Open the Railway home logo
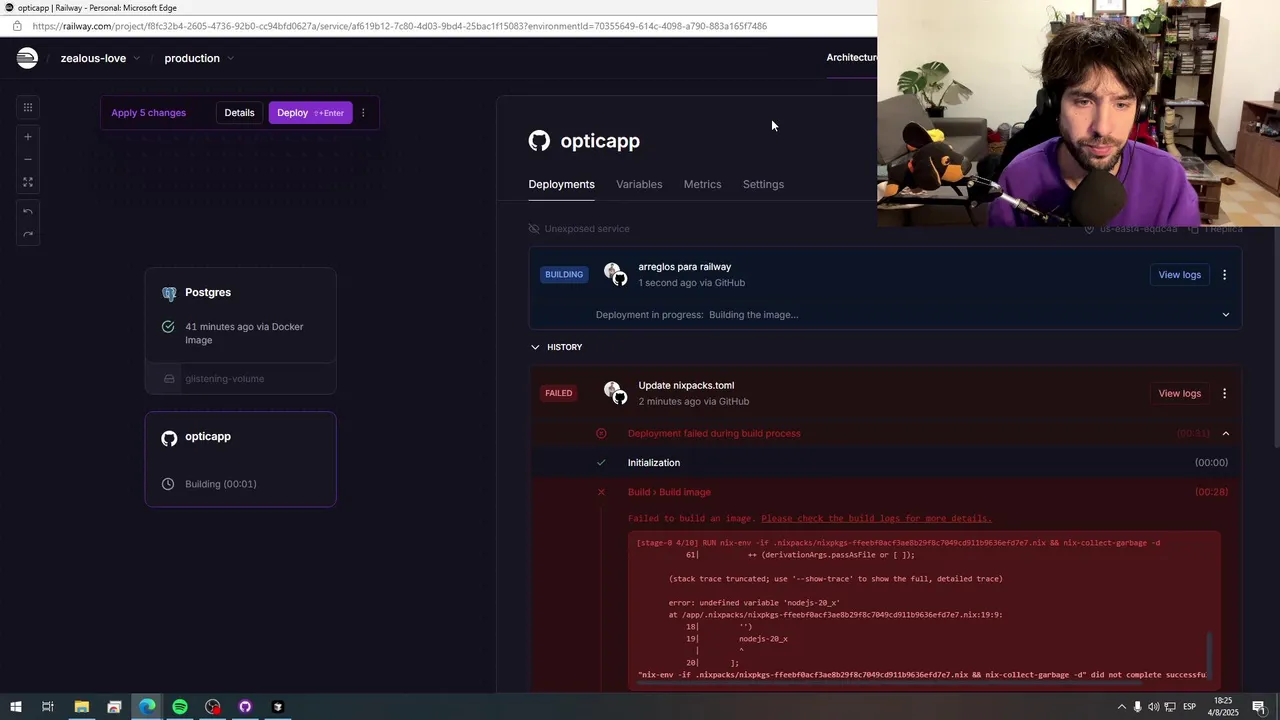The width and height of the screenshot is (1280, 720). [27, 58]
